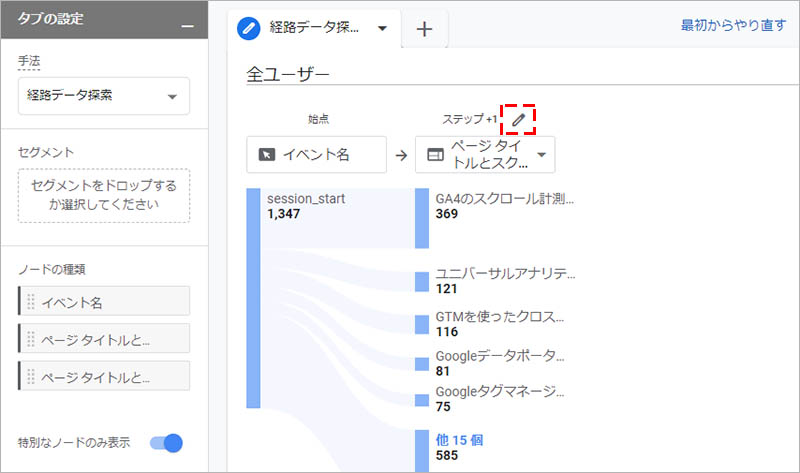Click 最初からやり直す link
Screen dimensions: 800x473
click(733, 25)
